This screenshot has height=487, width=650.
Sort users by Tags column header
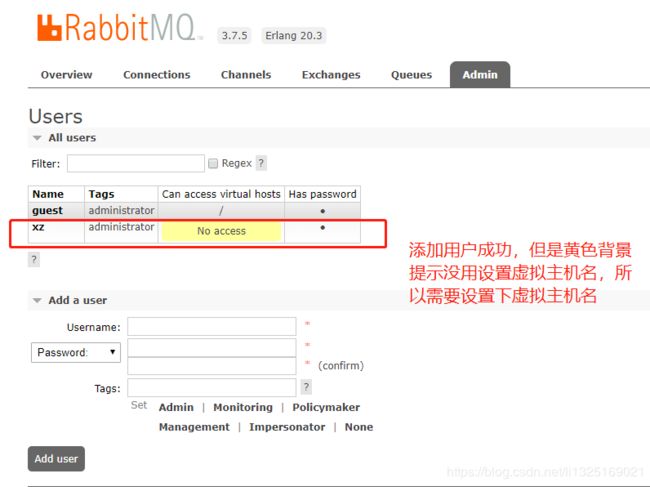click(x=101, y=194)
